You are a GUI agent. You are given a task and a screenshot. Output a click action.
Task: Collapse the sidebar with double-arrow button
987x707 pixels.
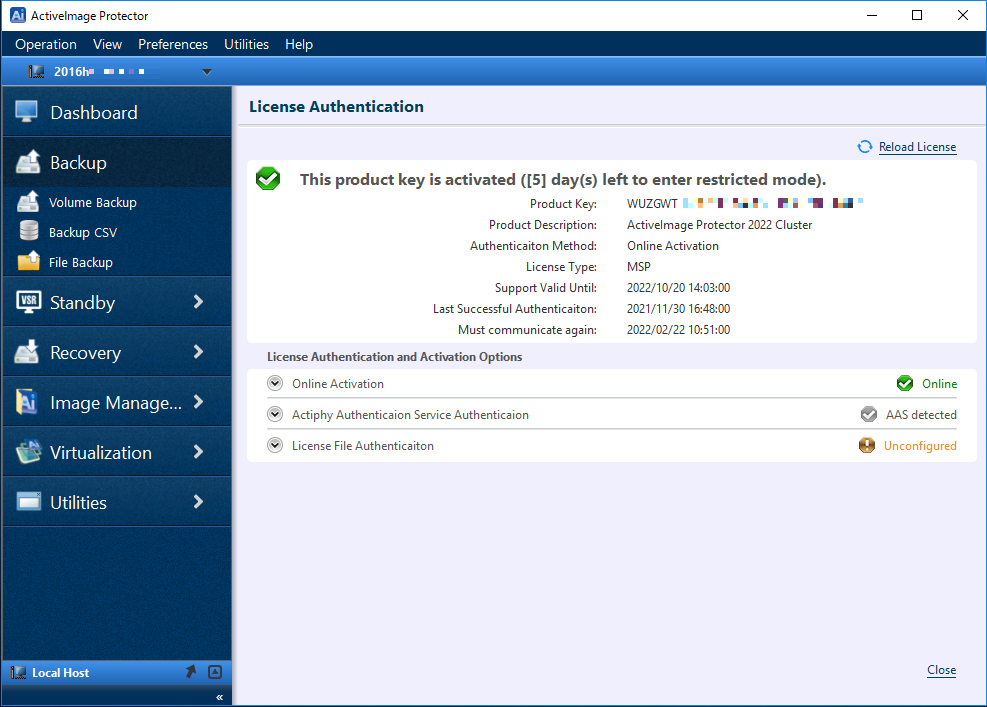(x=219, y=697)
